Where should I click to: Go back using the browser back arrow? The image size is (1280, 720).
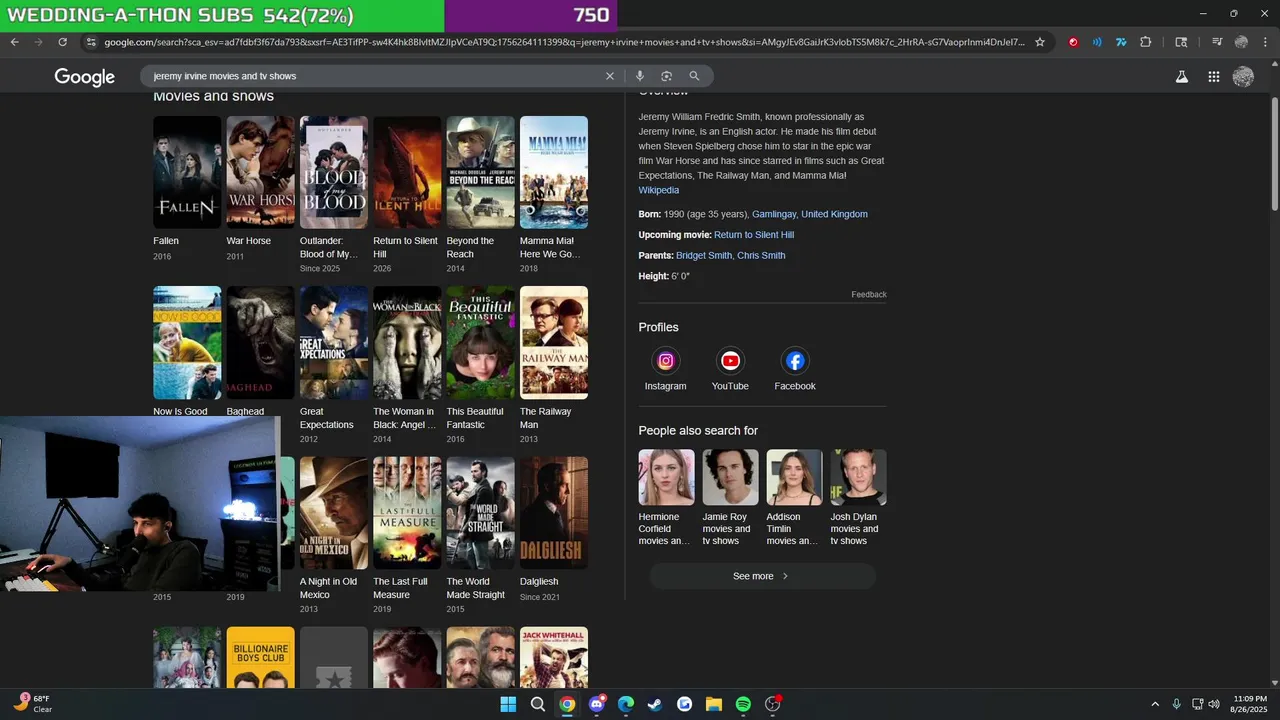point(14,42)
